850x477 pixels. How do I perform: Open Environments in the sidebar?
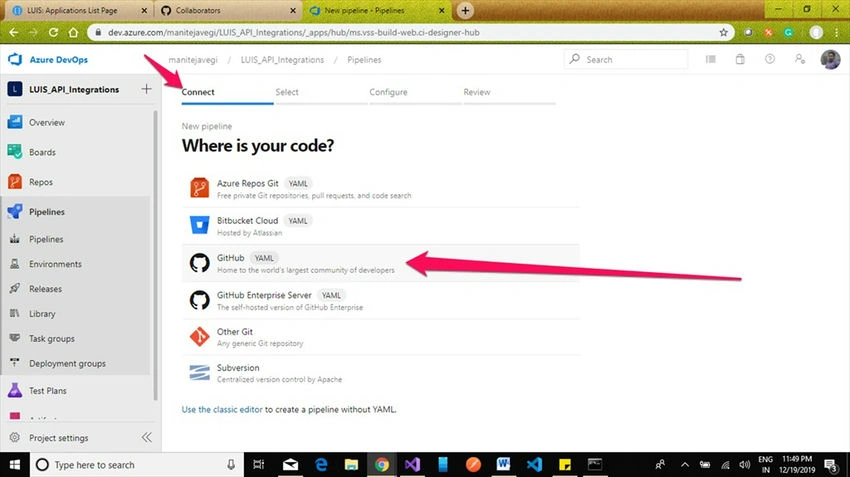coord(55,264)
